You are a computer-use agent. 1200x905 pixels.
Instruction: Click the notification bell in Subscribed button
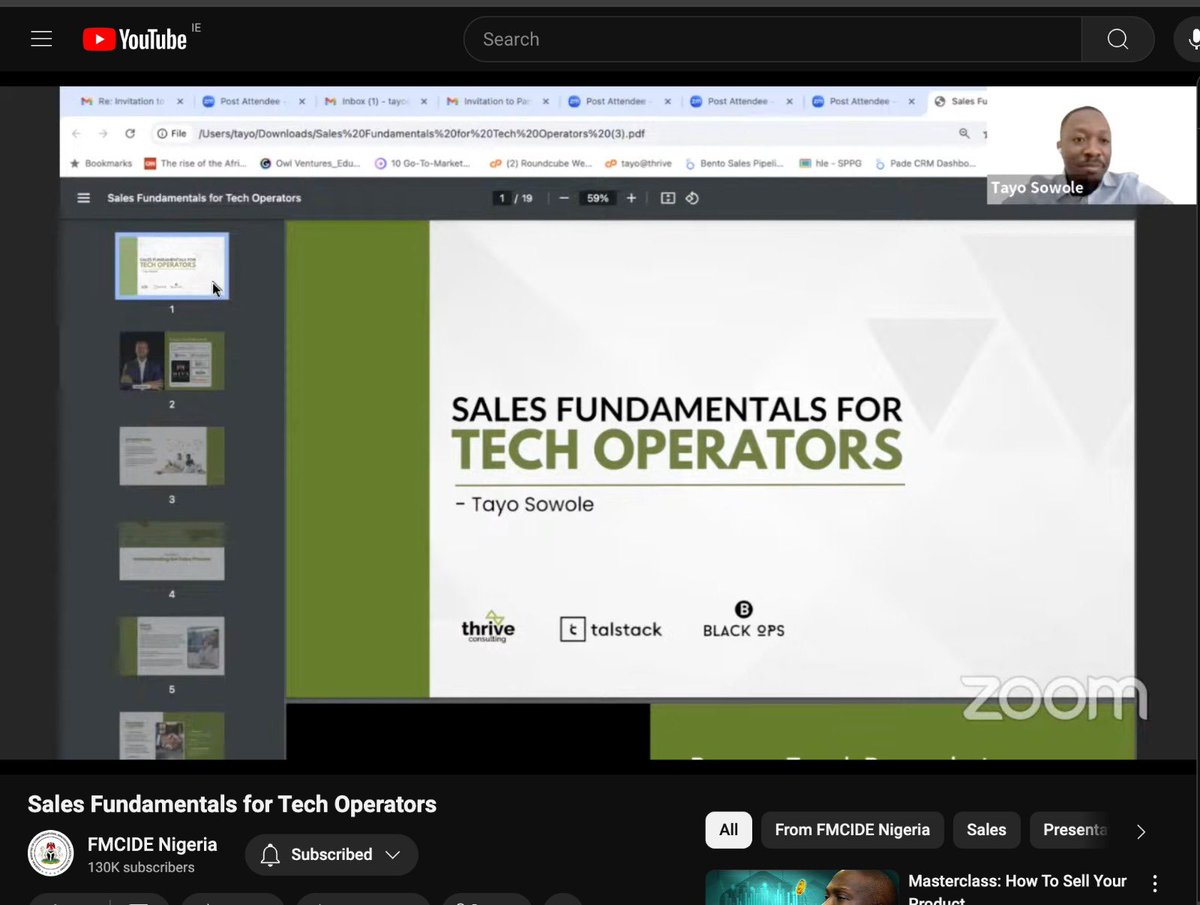(269, 855)
